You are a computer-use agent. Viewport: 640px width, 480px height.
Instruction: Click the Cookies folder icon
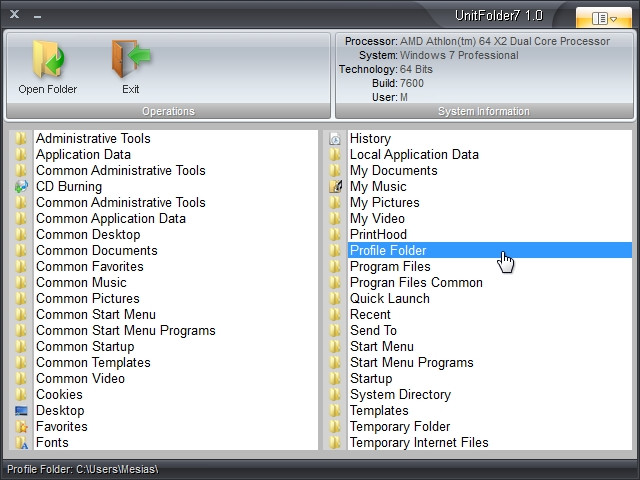(21, 395)
